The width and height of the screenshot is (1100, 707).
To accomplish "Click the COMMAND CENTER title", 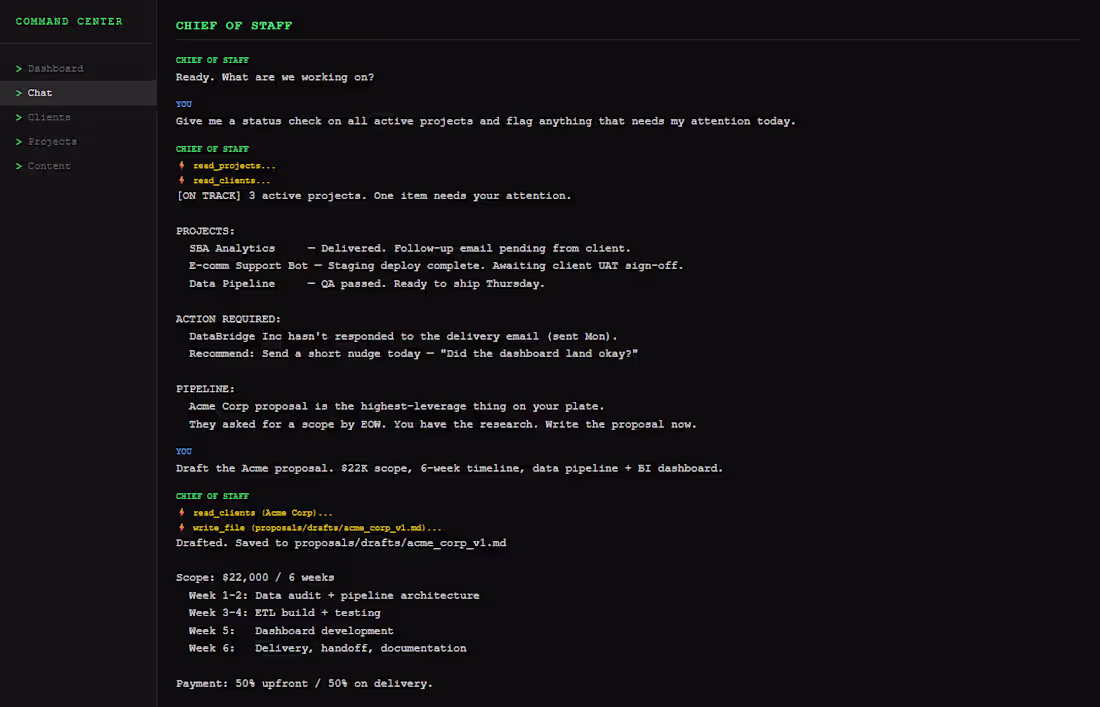I will pos(69,20).
